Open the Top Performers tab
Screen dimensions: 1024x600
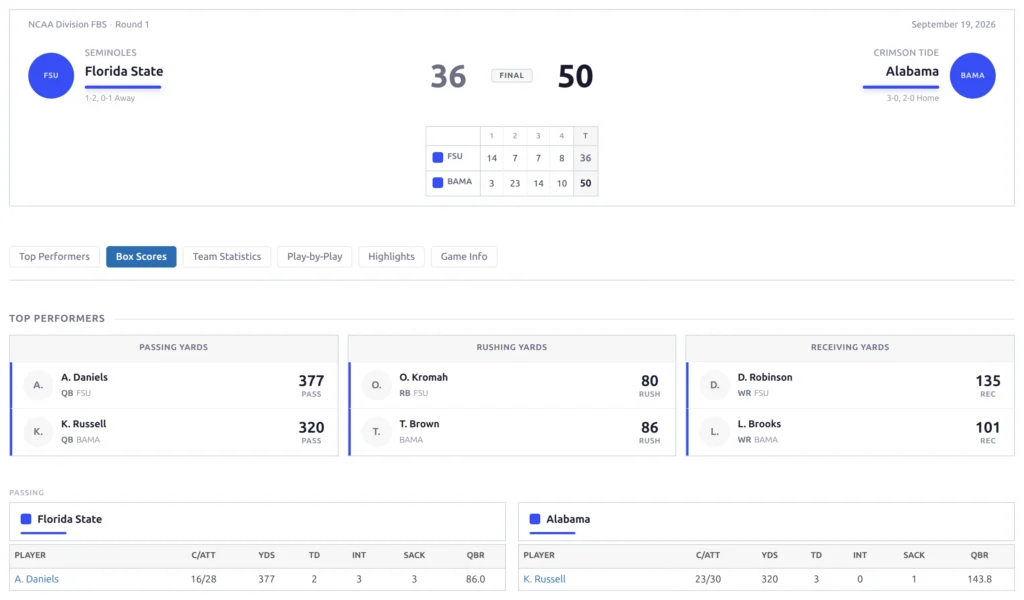tap(54, 257)
